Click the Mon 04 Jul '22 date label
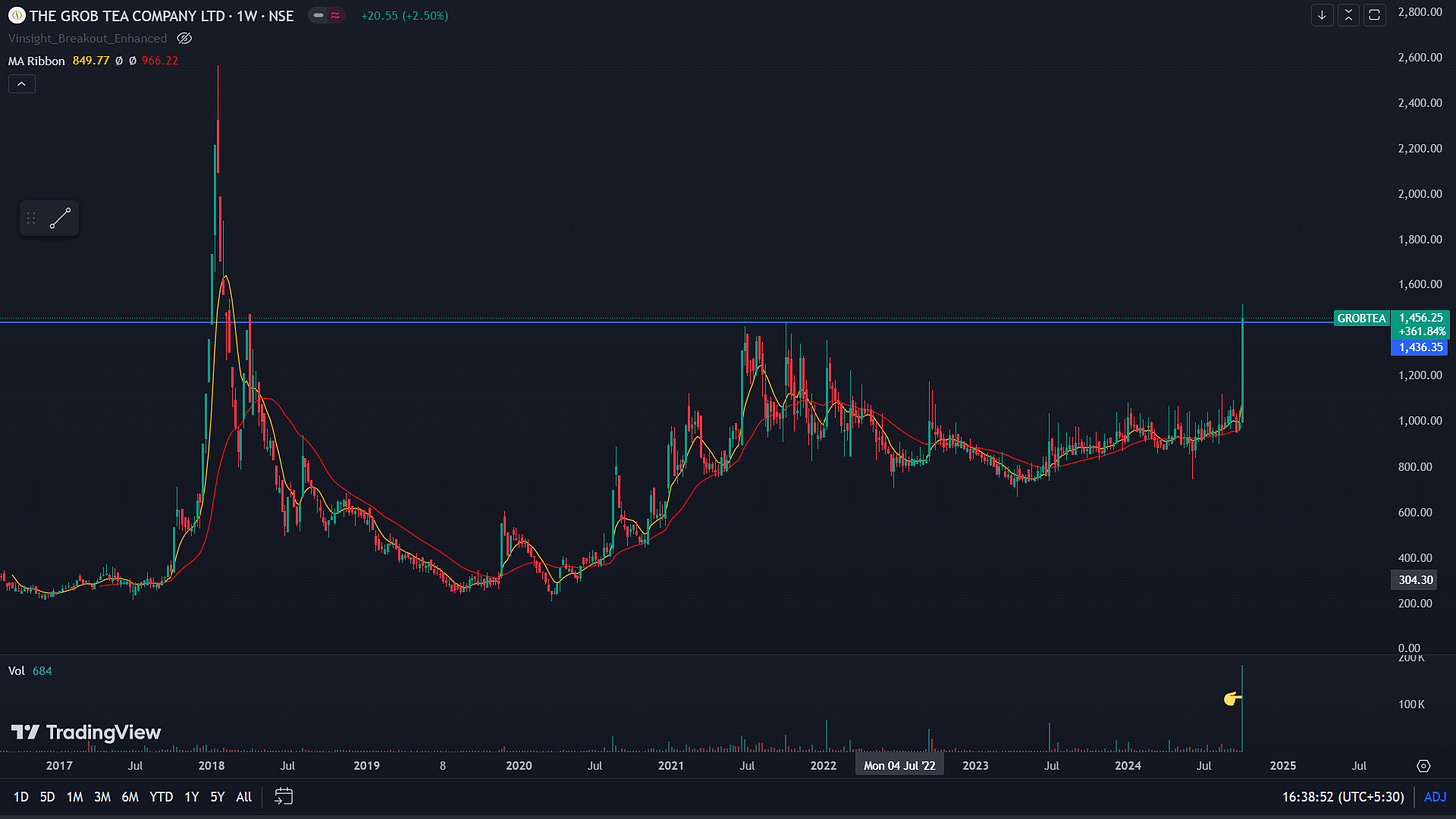The height and width of the screenshot is (819, 1456). coord(899,766)
